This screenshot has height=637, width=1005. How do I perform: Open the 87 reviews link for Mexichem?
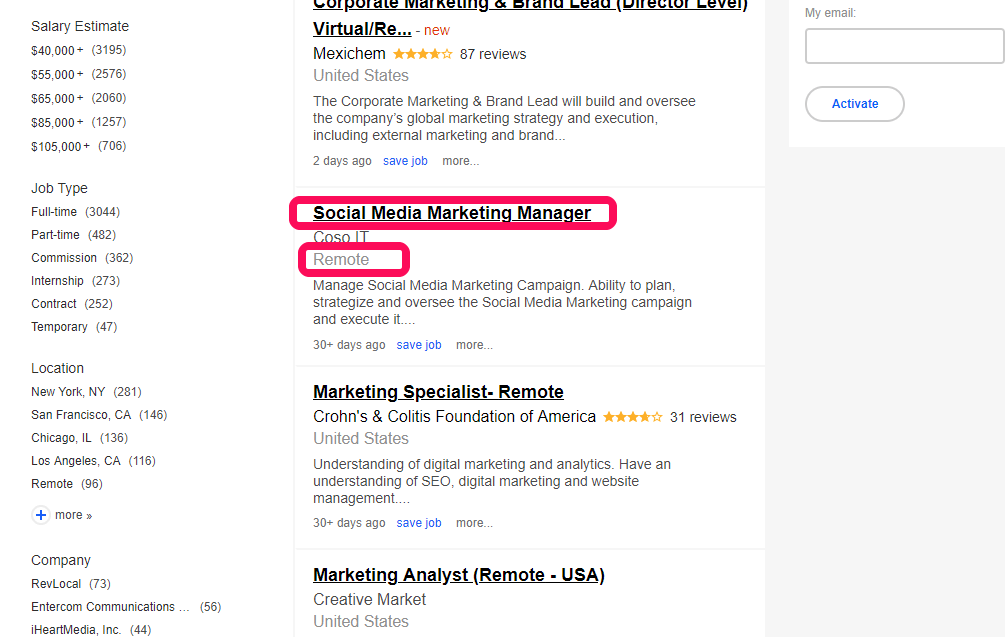(493, 54)
